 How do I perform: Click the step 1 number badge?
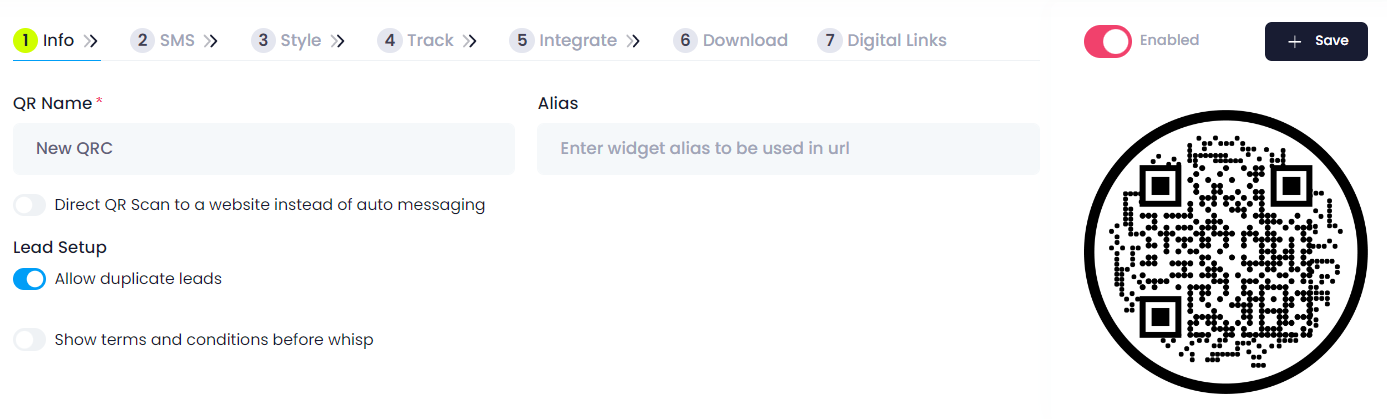[25, 41]
